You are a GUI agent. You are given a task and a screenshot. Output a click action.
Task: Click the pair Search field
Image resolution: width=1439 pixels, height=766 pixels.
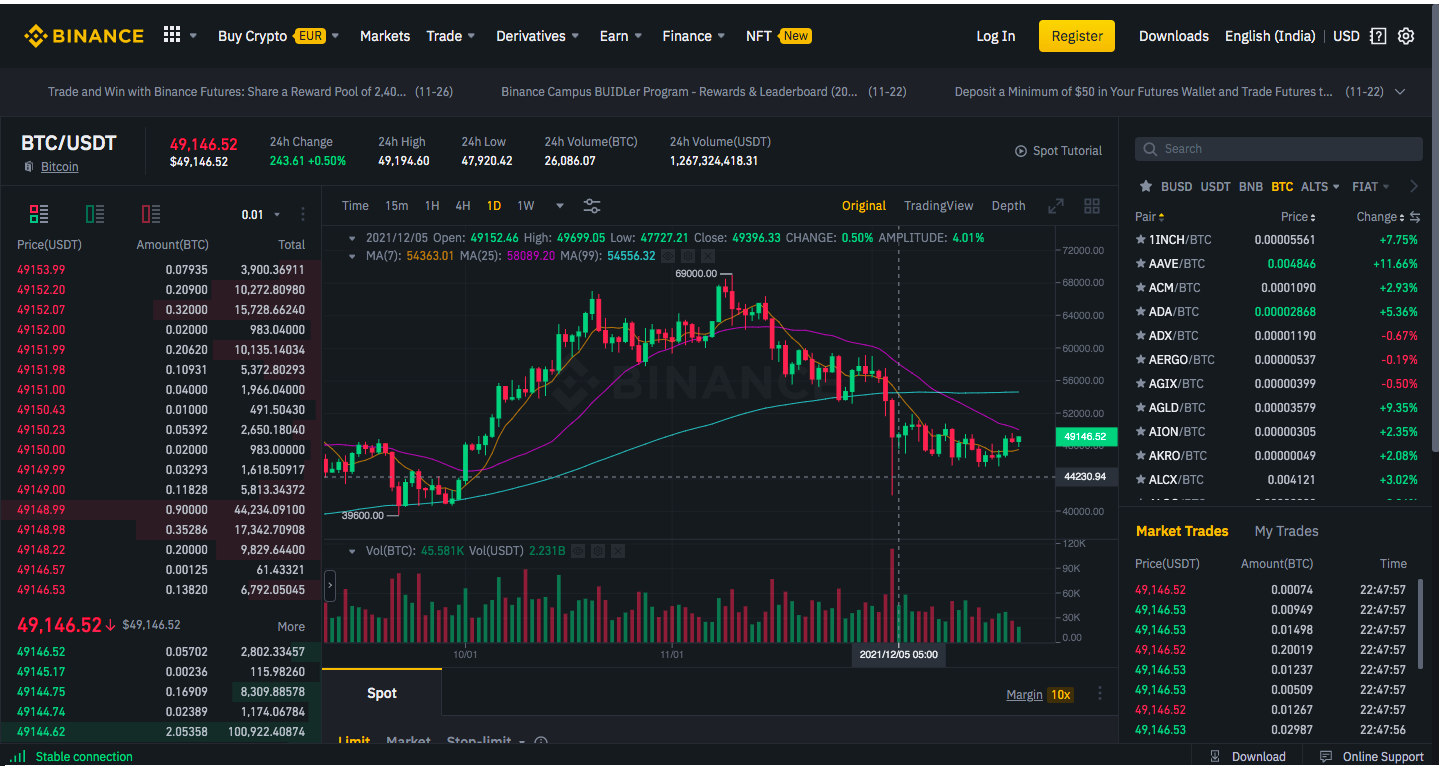tap(1278, 149)
